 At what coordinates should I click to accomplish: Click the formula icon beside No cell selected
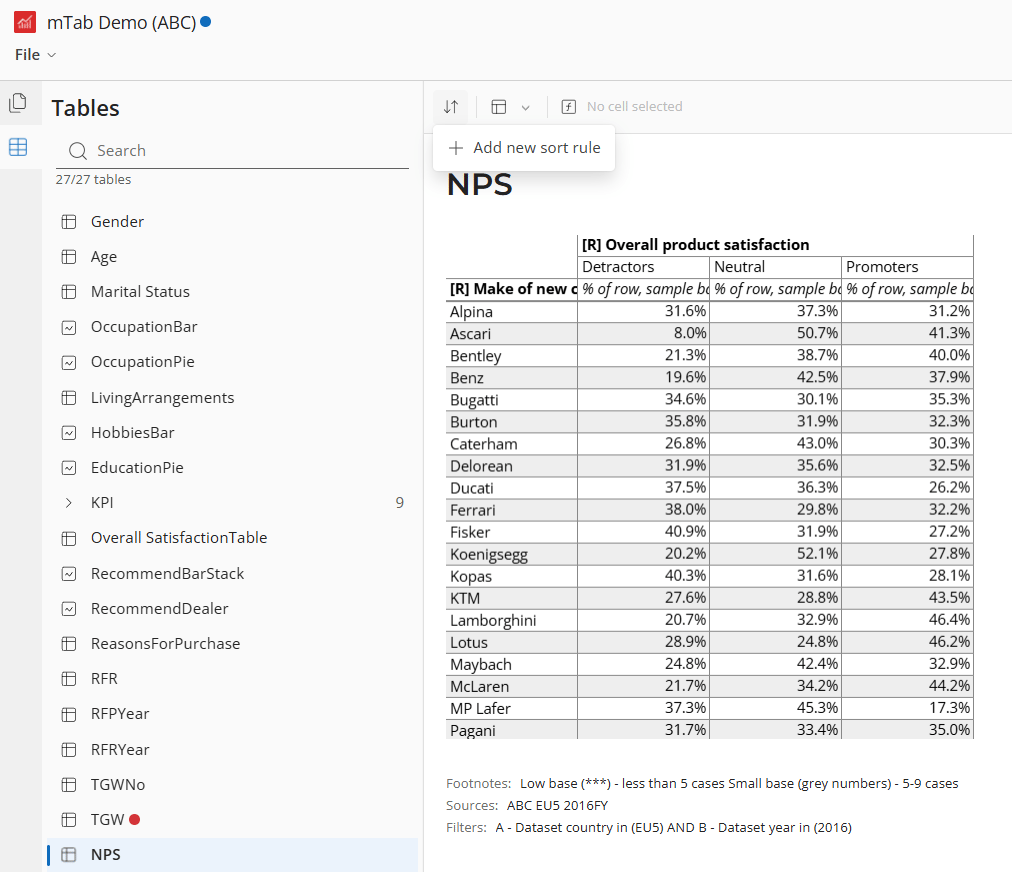[569, 107]
